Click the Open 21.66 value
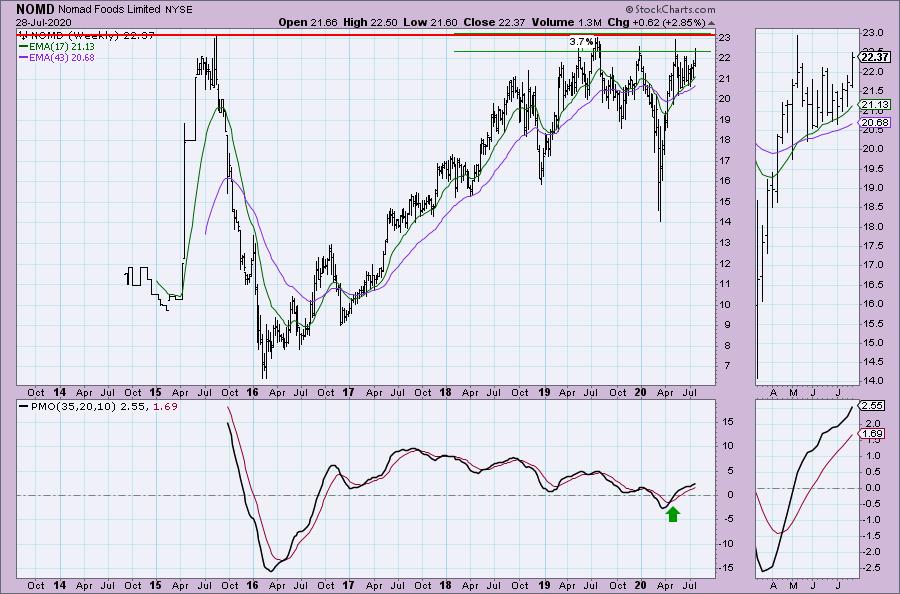 point(308,22)
